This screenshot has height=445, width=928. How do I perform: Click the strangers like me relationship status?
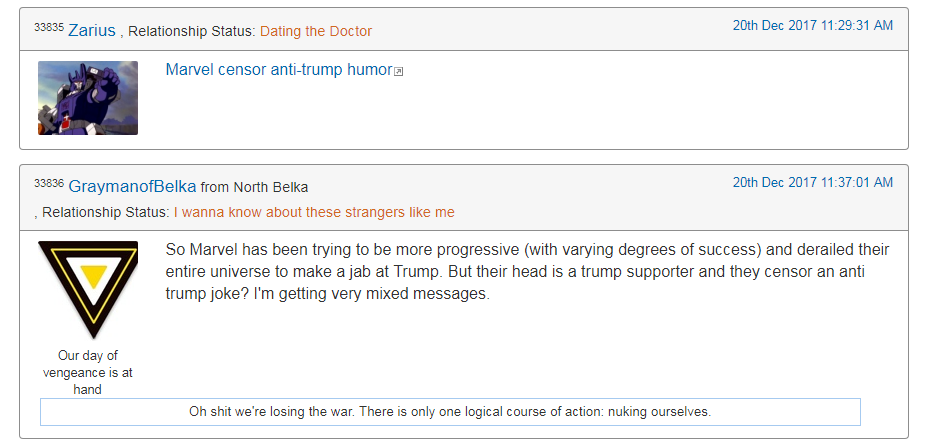pos(314,212)
